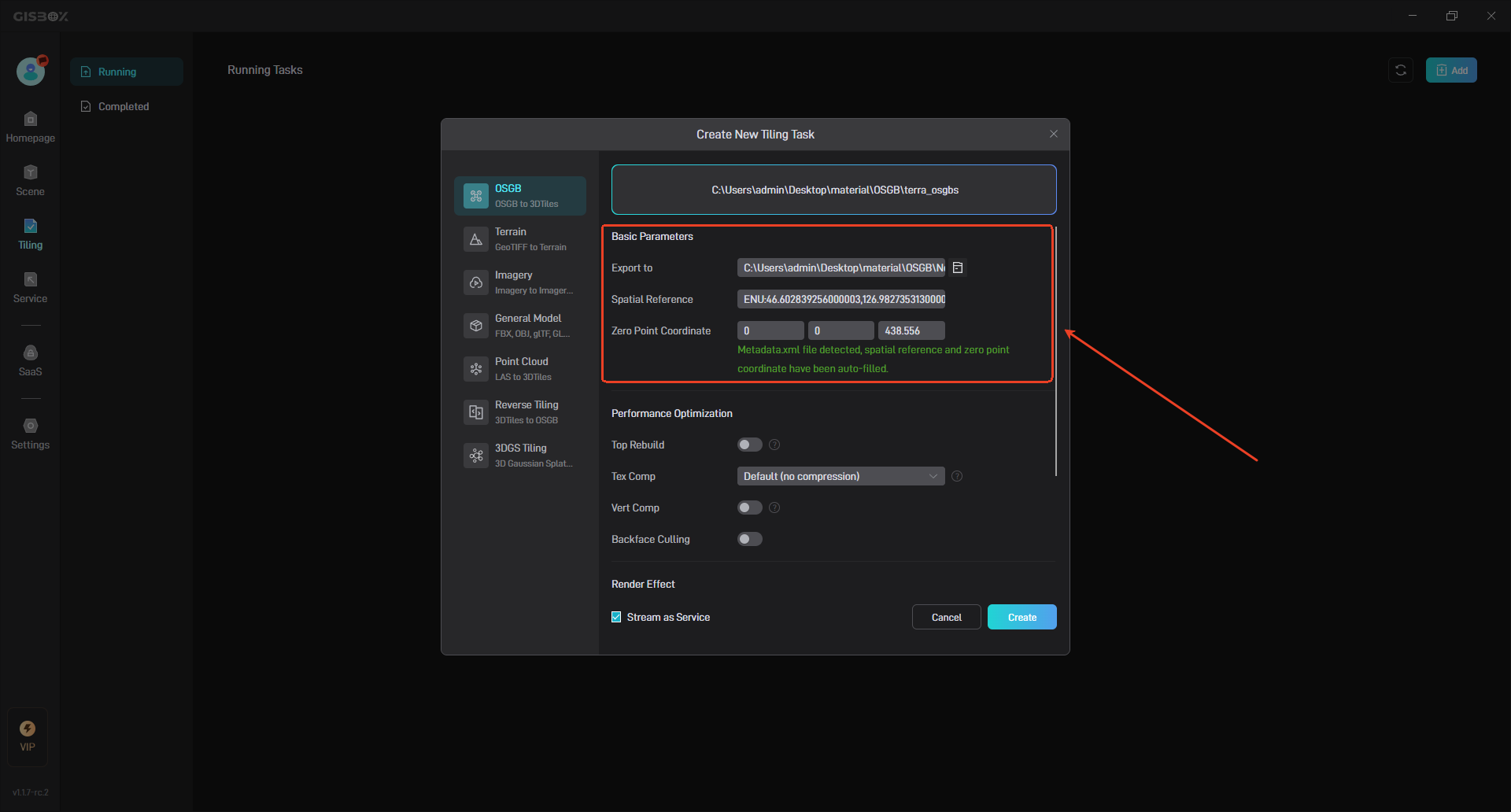Click the Cancel button
1511x812 pixels.
tap(947, 617)
